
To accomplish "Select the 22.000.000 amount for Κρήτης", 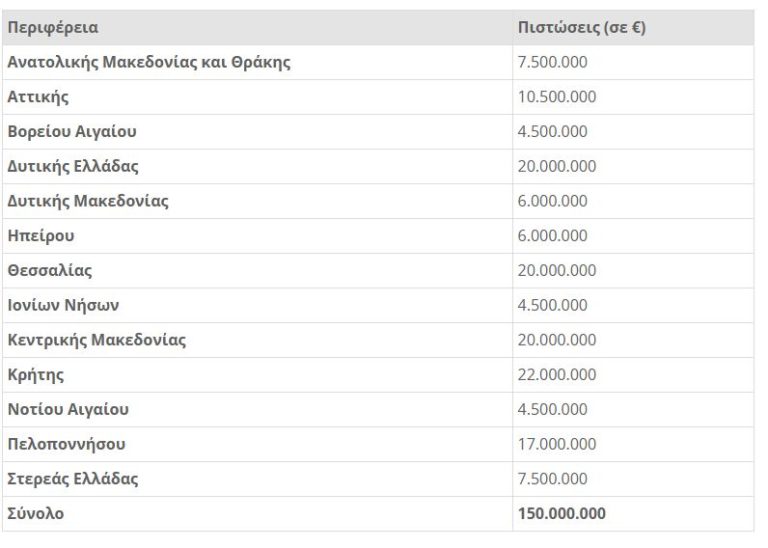I will pos(556,375).
